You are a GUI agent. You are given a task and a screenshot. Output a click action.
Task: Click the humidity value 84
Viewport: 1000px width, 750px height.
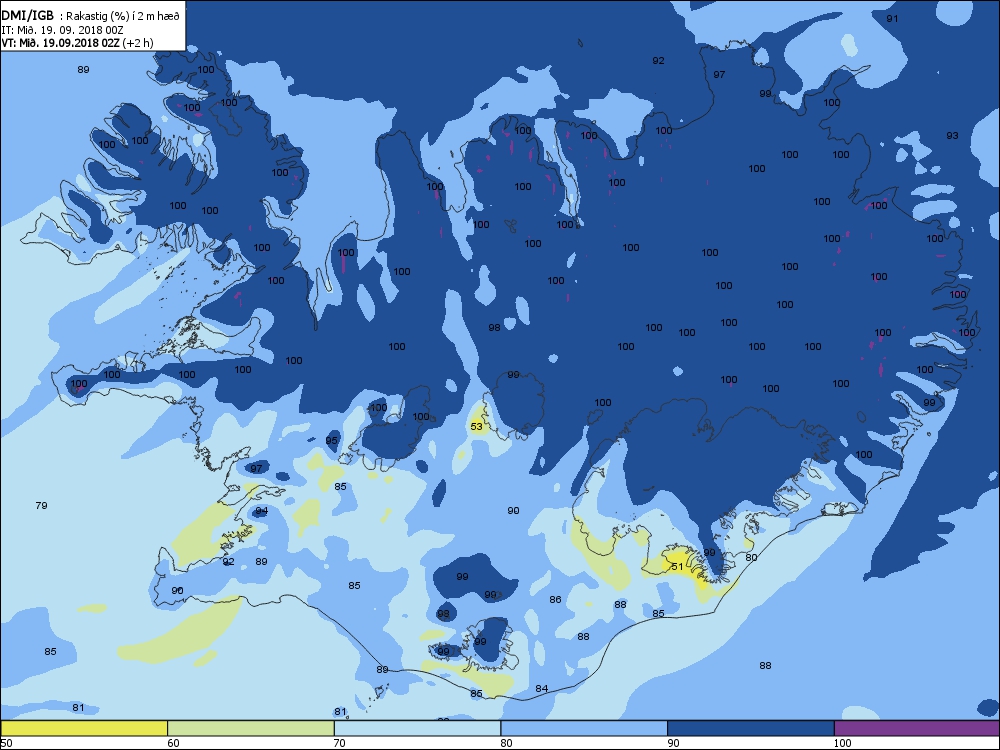click(x=541, y=689)
